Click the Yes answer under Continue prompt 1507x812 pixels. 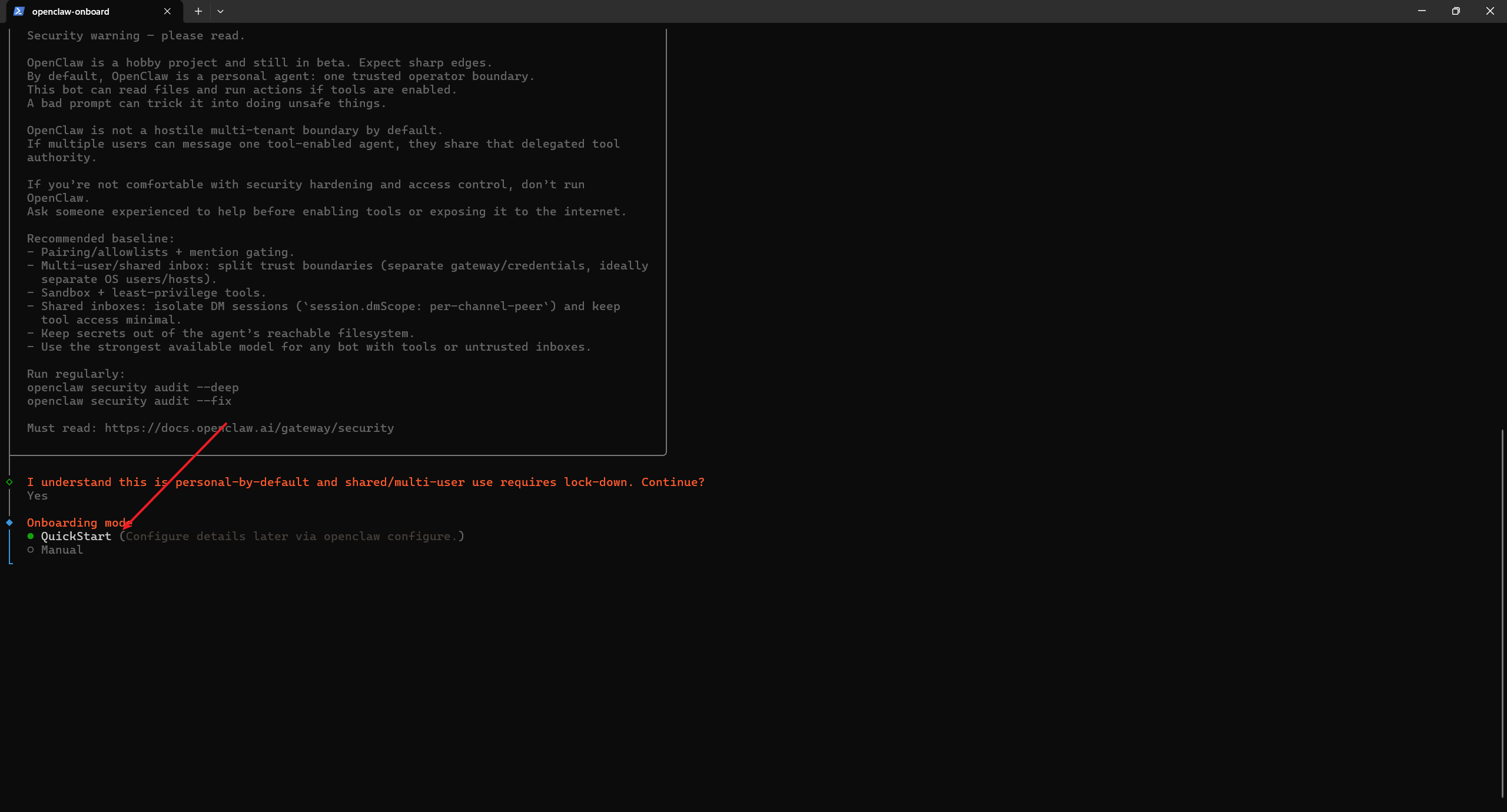[x=37, y=495]
